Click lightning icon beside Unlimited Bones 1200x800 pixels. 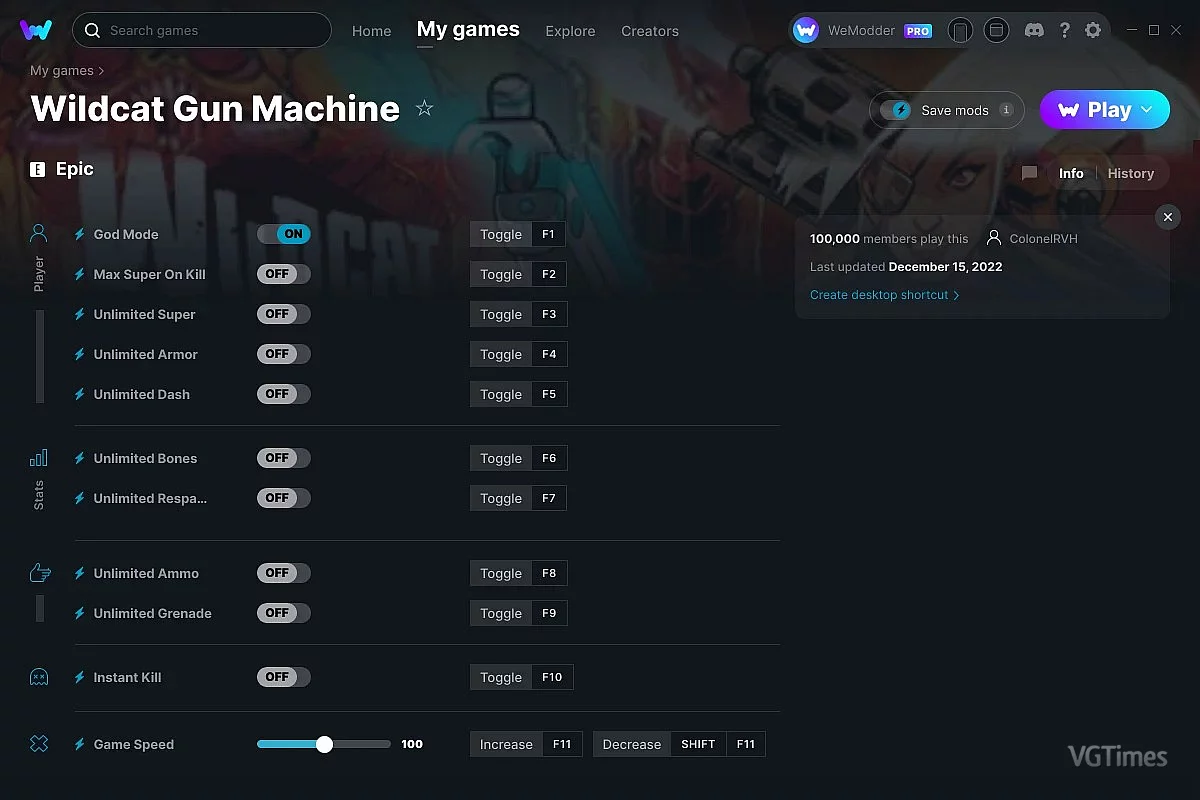coord(80,458)
